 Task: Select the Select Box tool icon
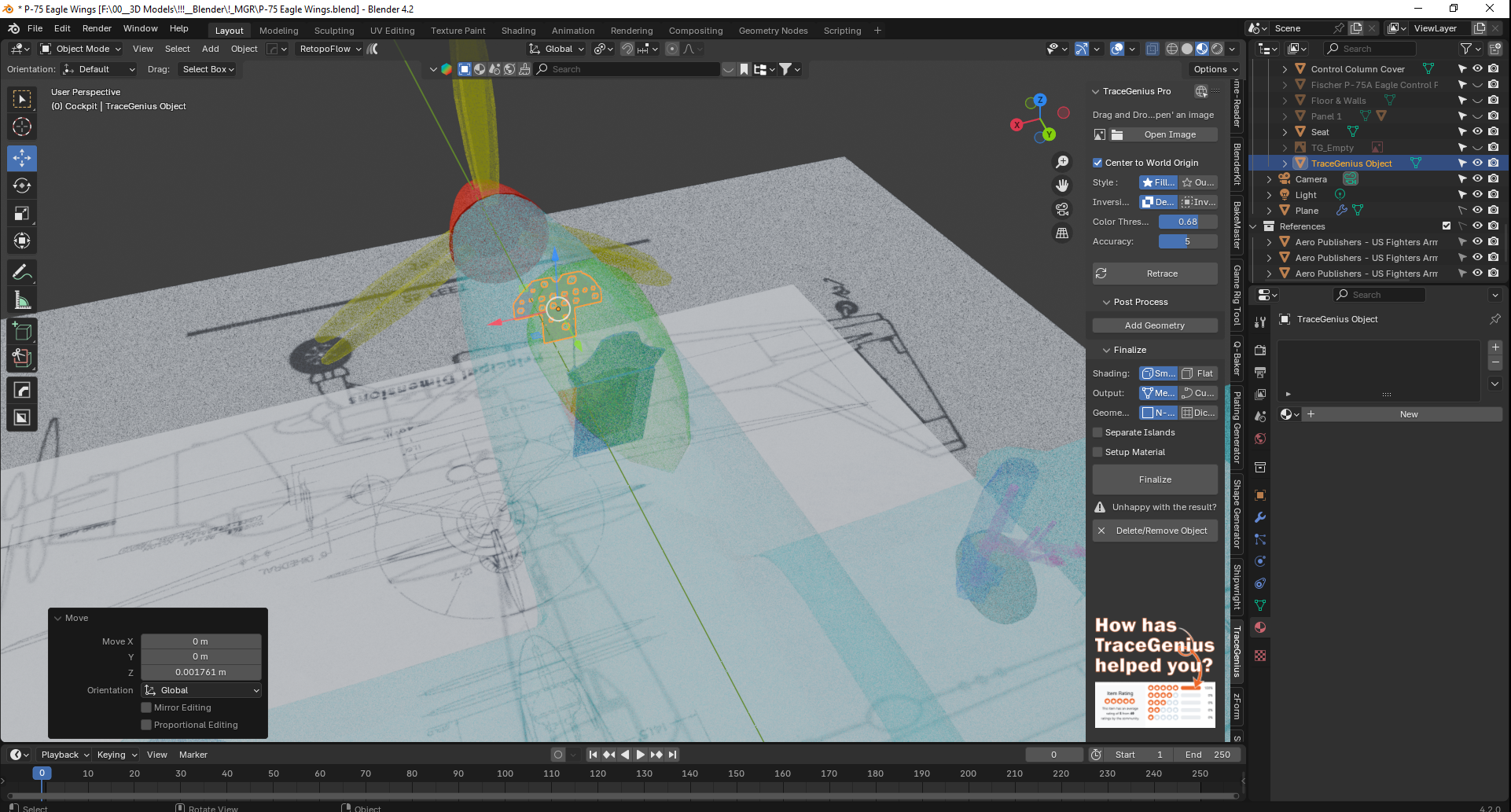coord(22,99)
